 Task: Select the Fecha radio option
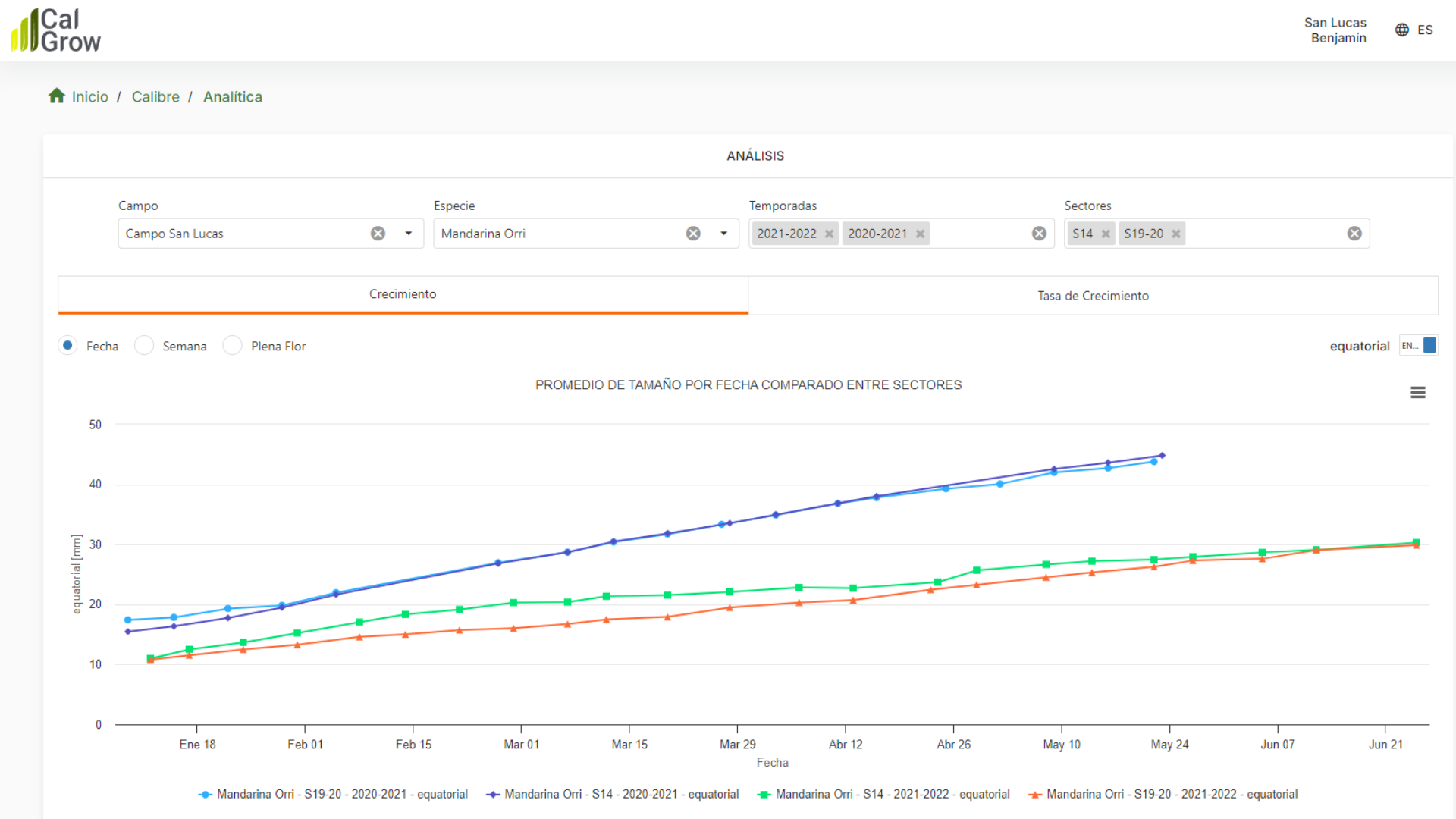click(x=68, y=346)
